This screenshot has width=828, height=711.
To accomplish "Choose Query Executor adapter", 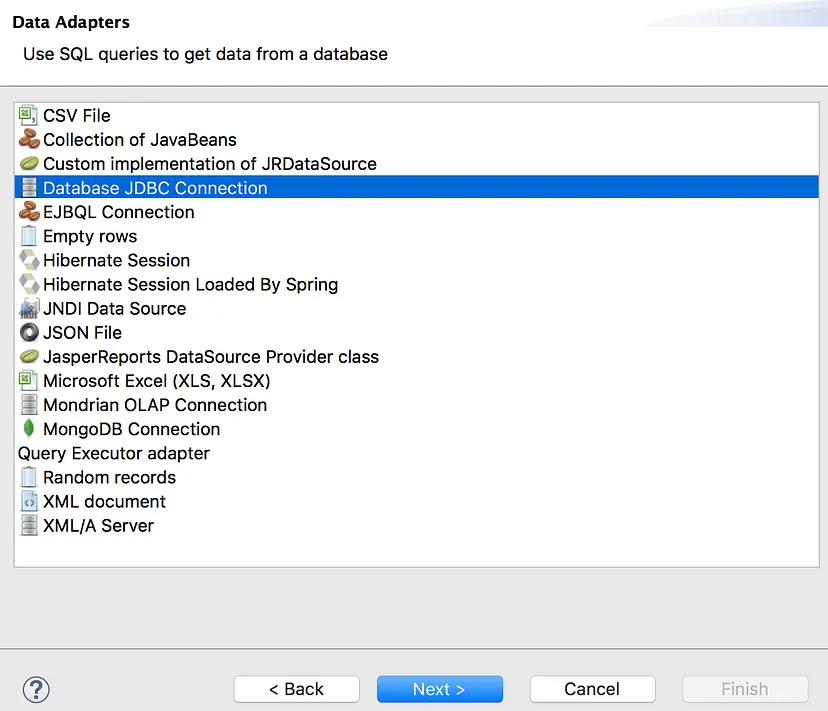I will pos(114,453).
